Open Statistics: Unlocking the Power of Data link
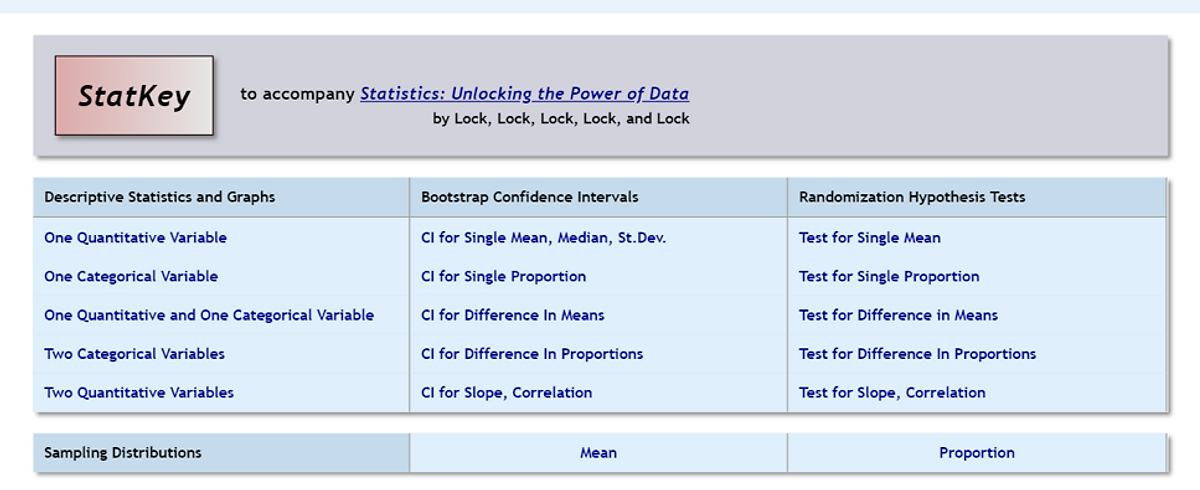1200x490 pixels. (524, 94)
